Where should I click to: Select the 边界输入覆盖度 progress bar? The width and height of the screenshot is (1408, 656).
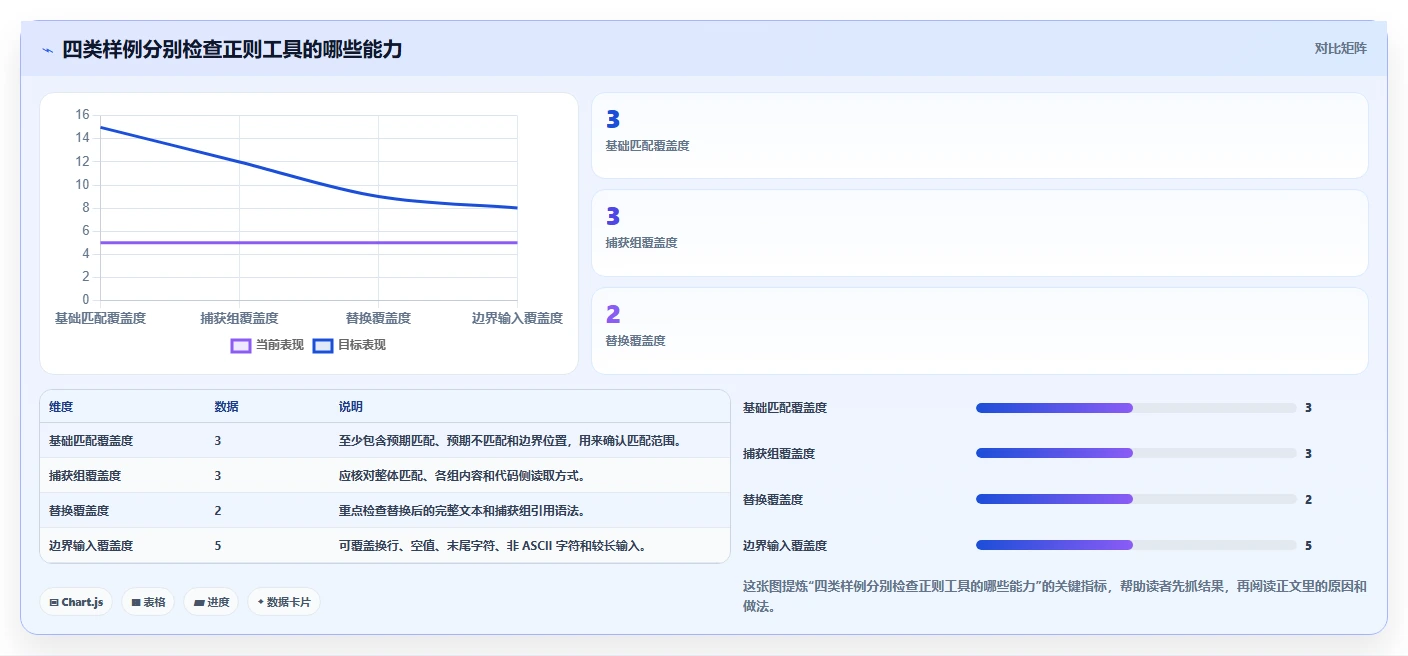1136,545
